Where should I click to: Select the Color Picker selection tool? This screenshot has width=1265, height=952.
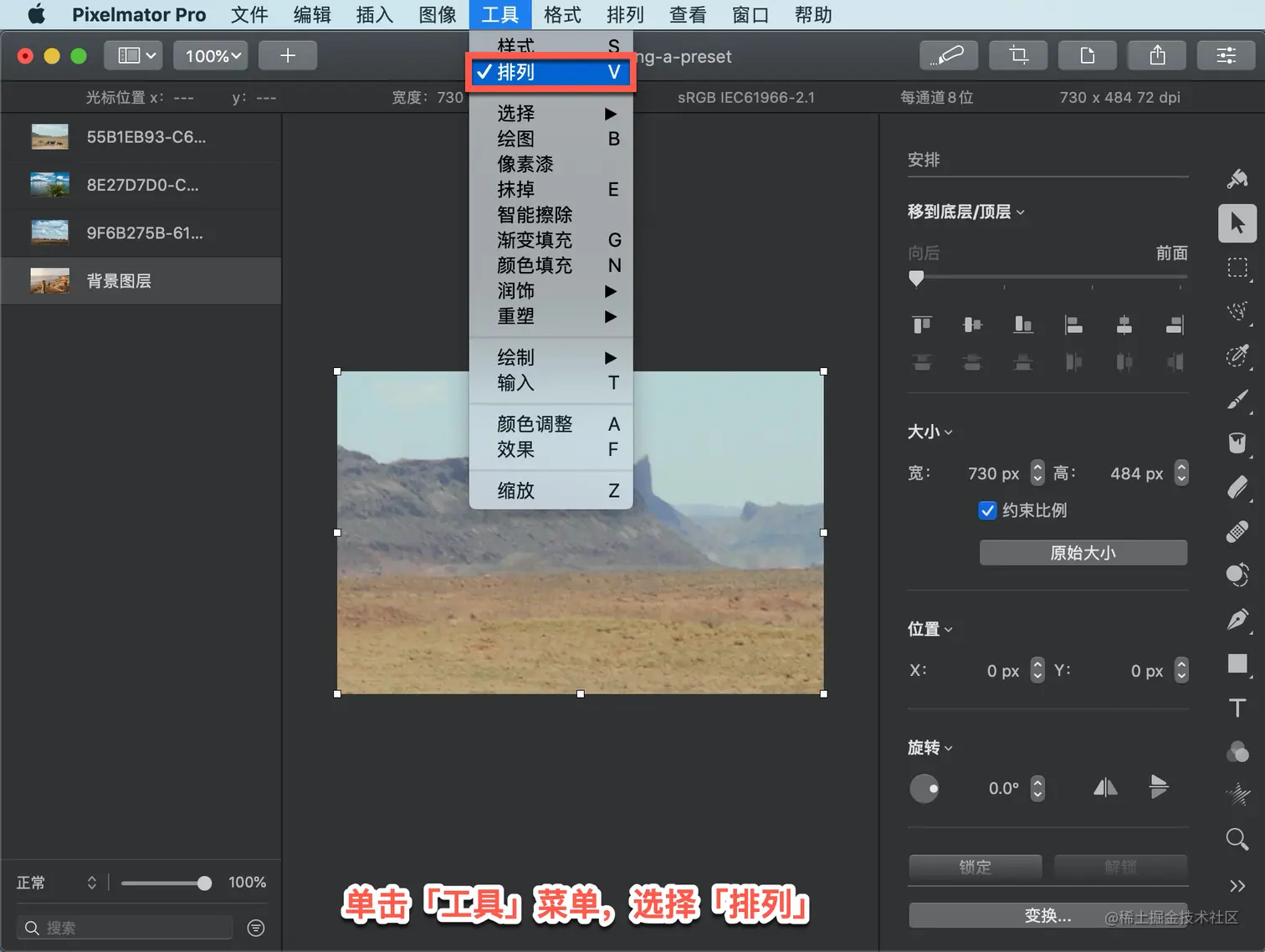1237,356
